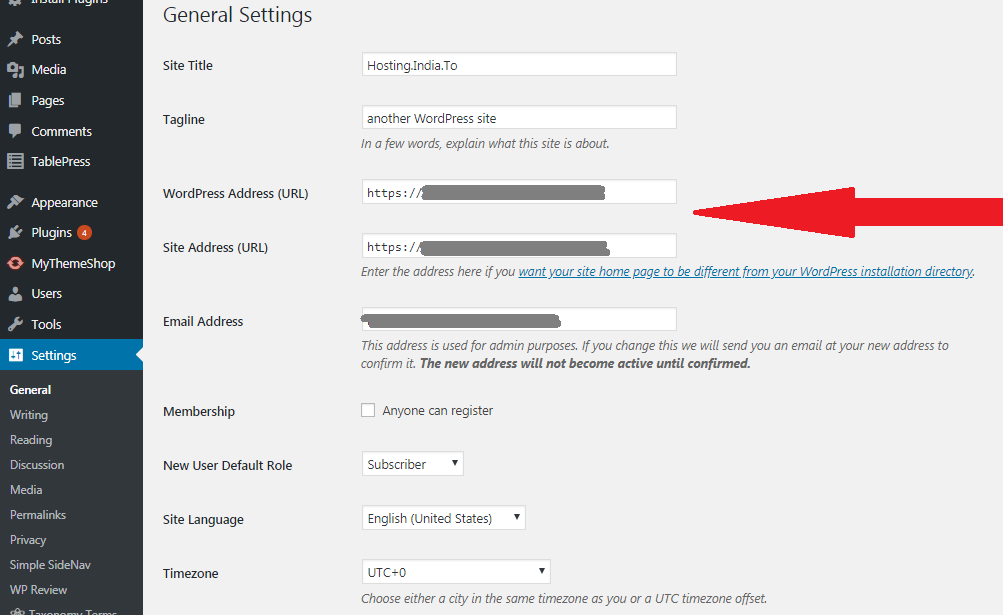Click the MyThemeShop logo icon
The image size is (1003, 615).
click(15, 263)
